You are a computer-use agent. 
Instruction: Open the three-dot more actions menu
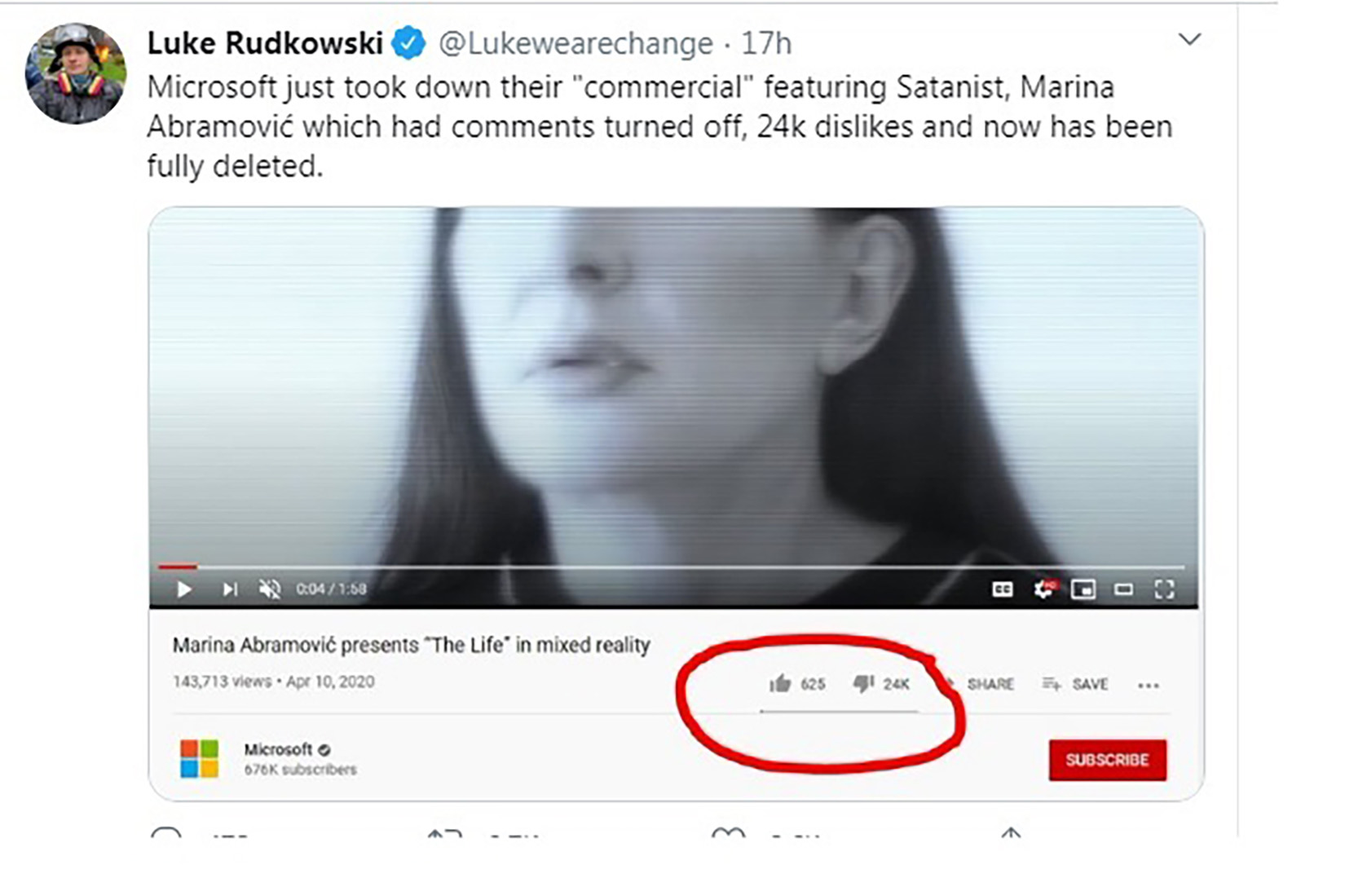pyautogui.click(x=1149, y=685)
